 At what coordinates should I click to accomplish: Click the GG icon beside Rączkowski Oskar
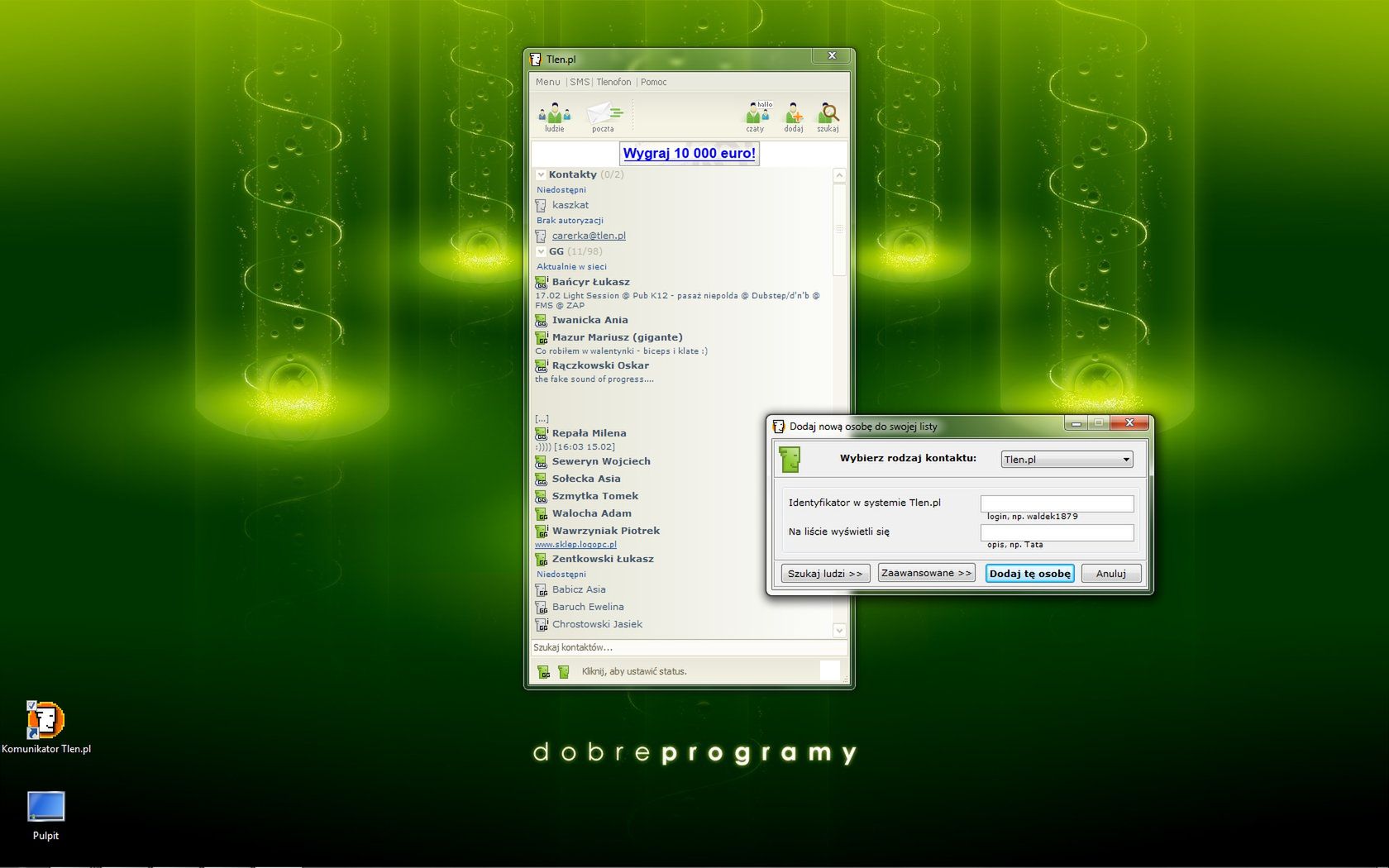[x=542, y=365]
